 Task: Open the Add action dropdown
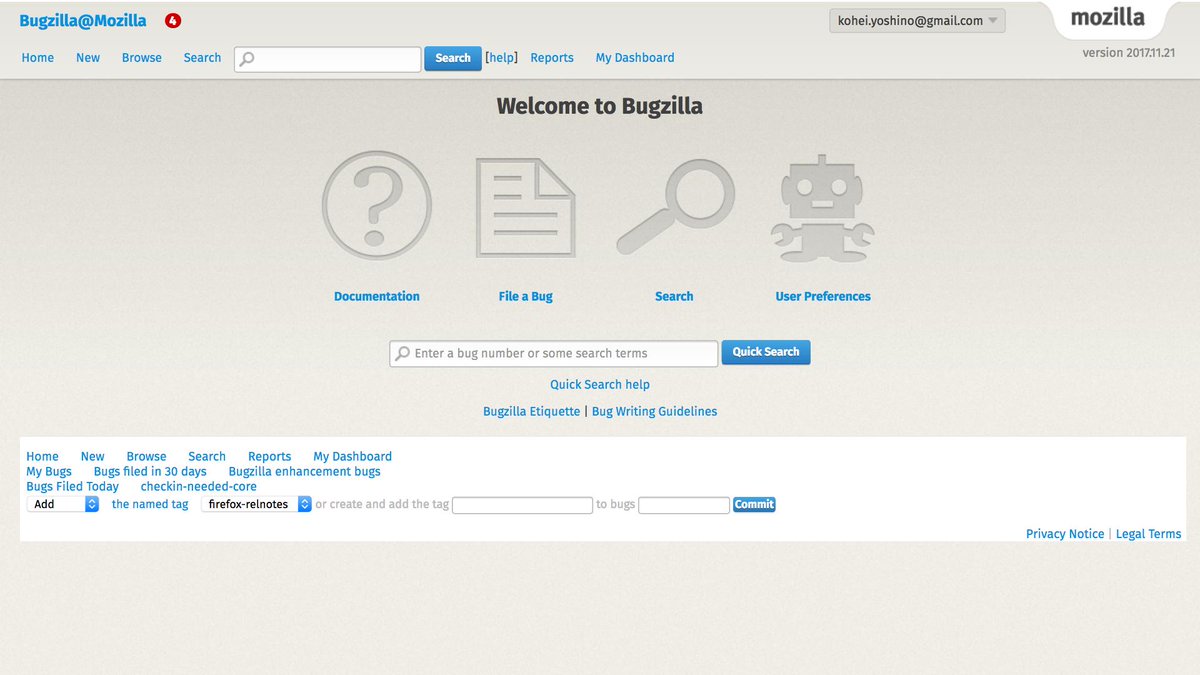click(x=63, y=504)
